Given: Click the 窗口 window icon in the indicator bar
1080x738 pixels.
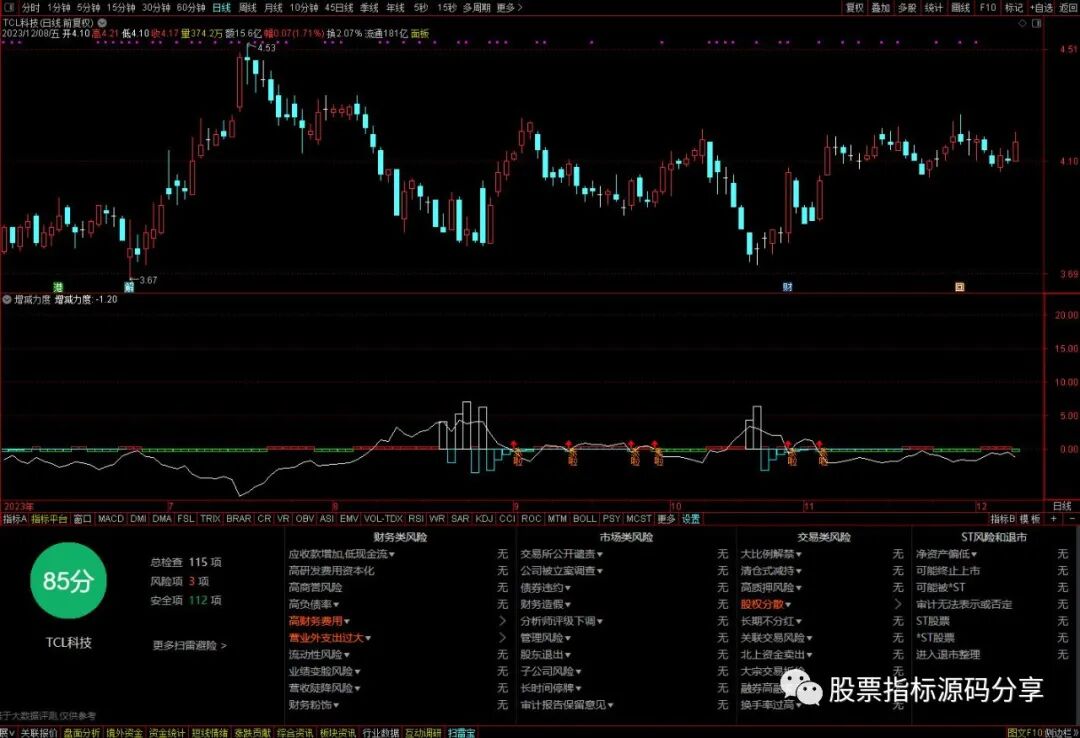Looking at the screenshot, I should point(83,519).
